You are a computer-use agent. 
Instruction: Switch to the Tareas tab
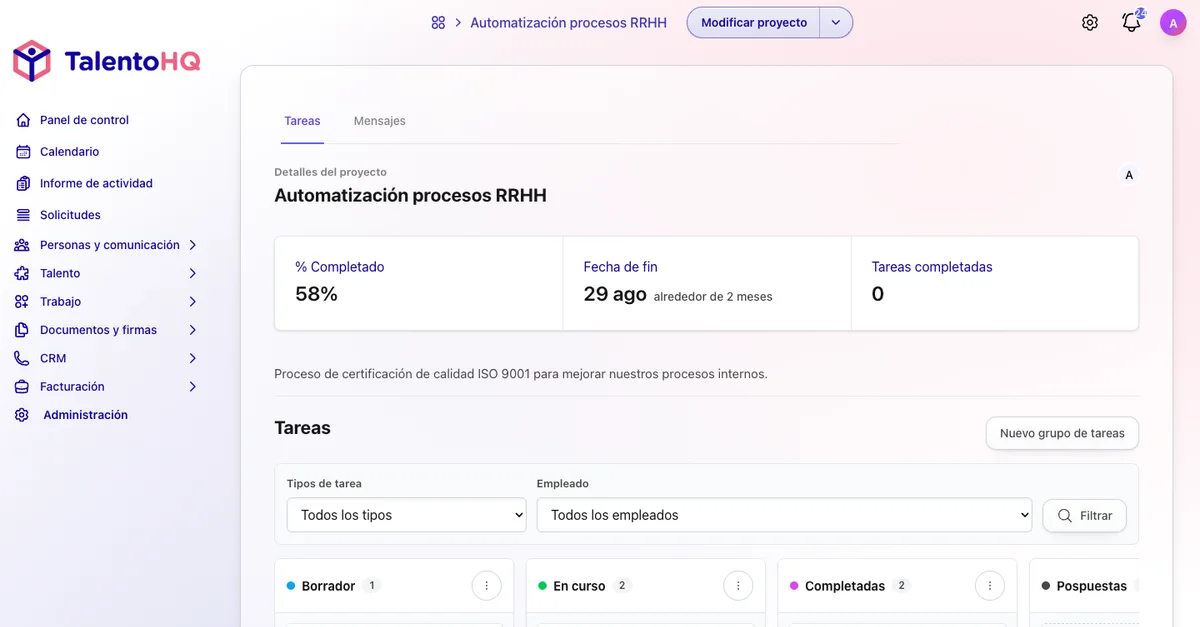(302, 121)
